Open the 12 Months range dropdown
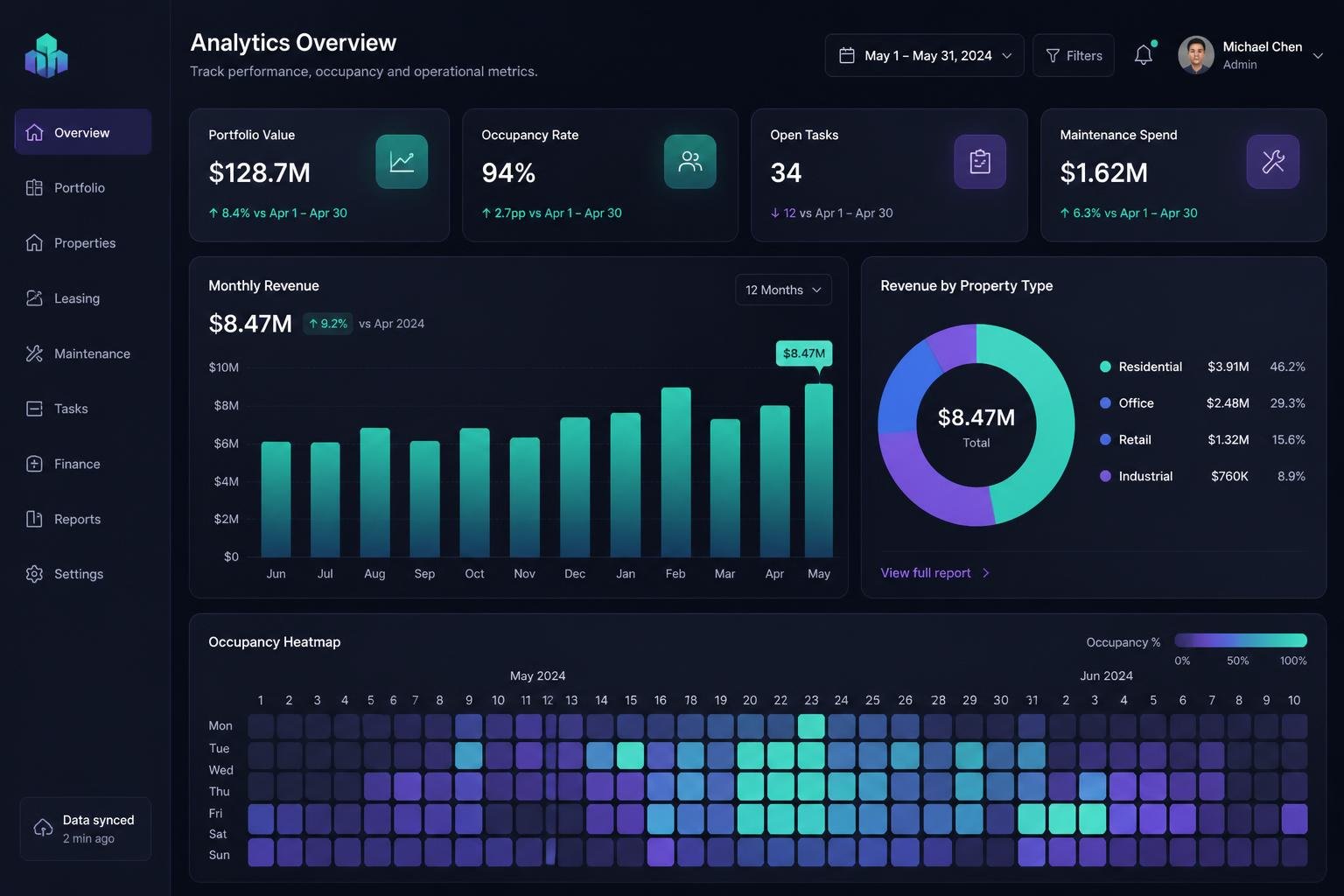Screen dimensions: 1344x896 [x=783, y=290]
